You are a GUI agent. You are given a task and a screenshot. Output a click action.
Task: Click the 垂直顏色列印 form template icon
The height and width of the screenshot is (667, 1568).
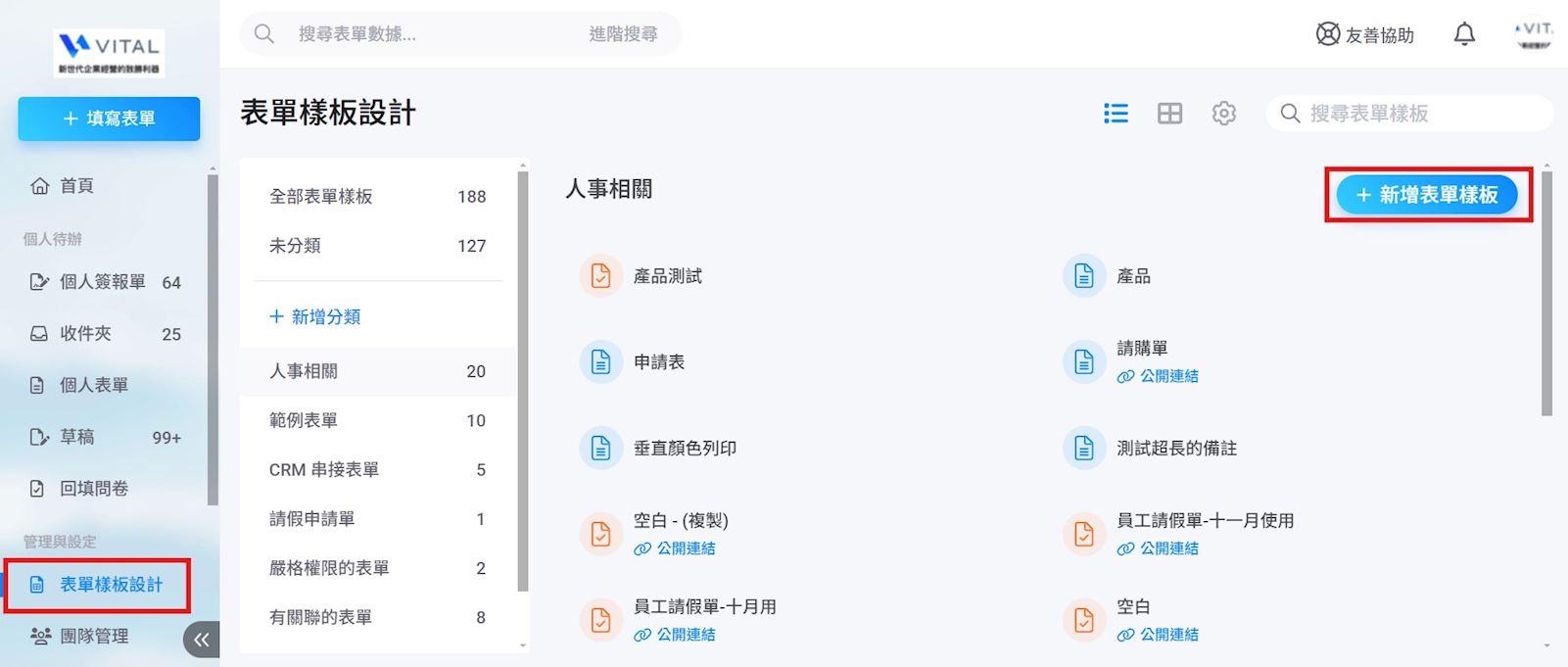coord(600,449)
